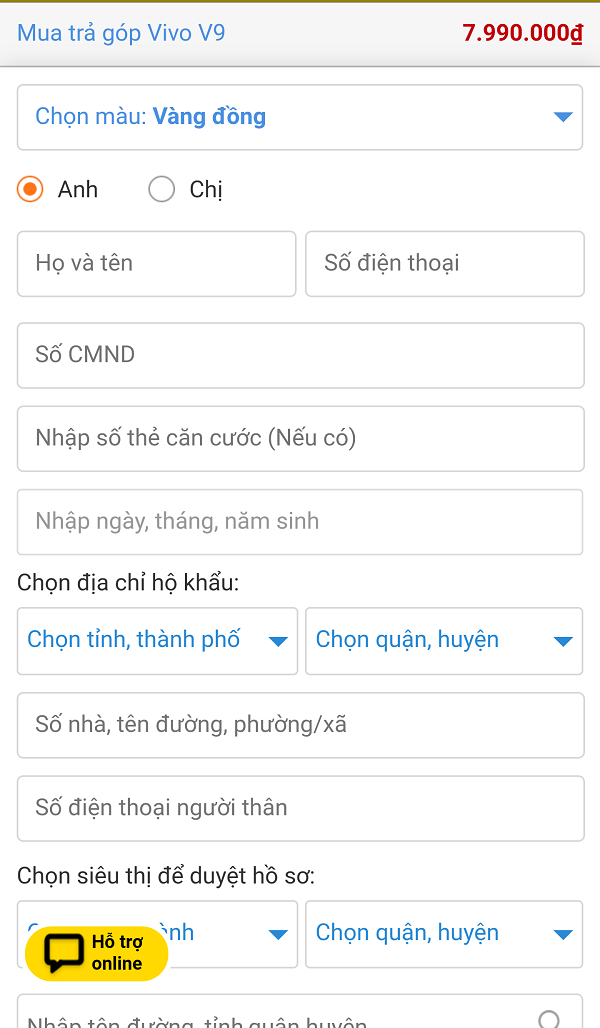Expand the Chọn tỉnh, thành phố dropdown for hộ khẩu
Image resolution: width=600 pixels, height=1028 pixels.
(x=156, y=641)
